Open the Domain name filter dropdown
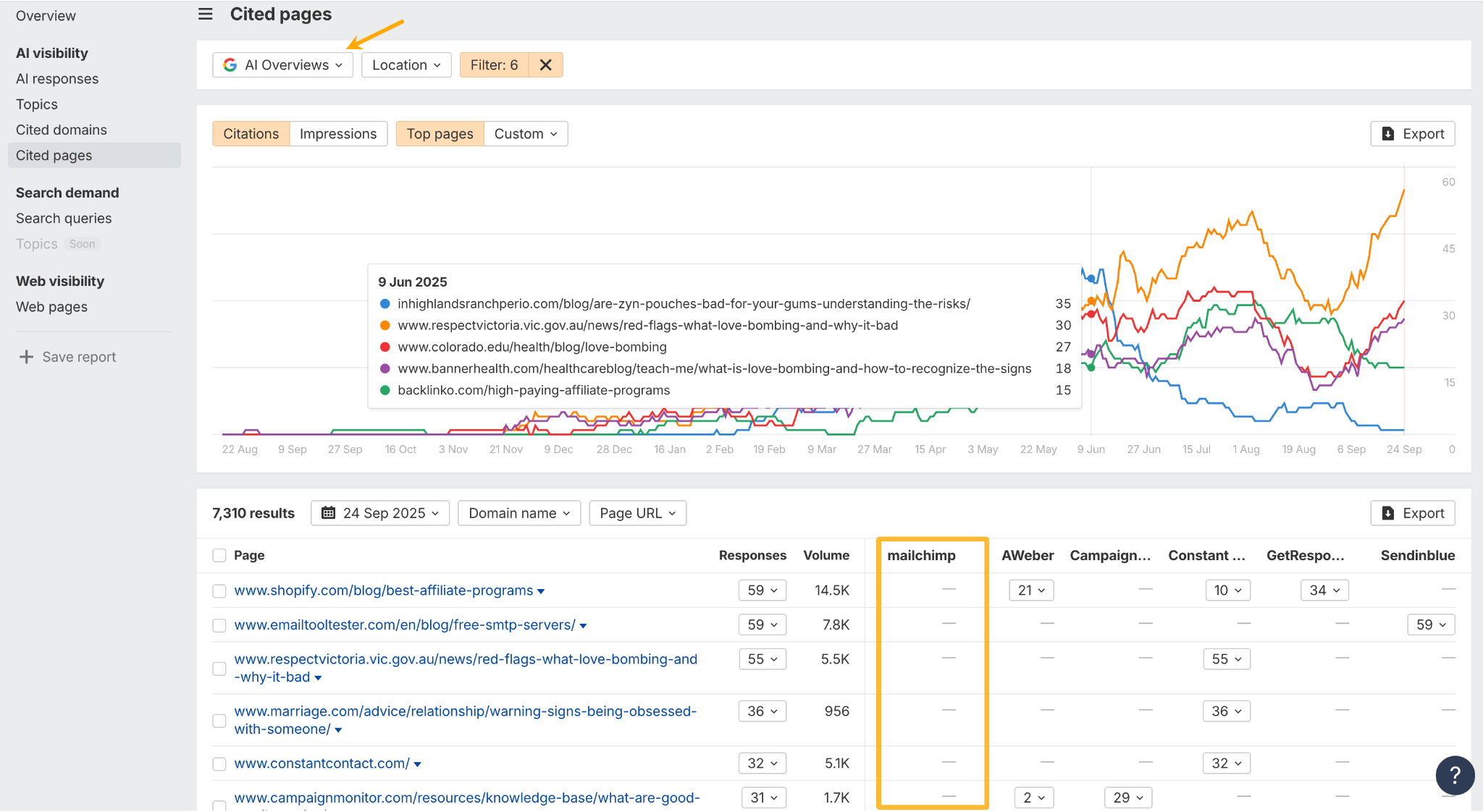The width and height of the screenshot is (1483, 812). click(518, 512)
